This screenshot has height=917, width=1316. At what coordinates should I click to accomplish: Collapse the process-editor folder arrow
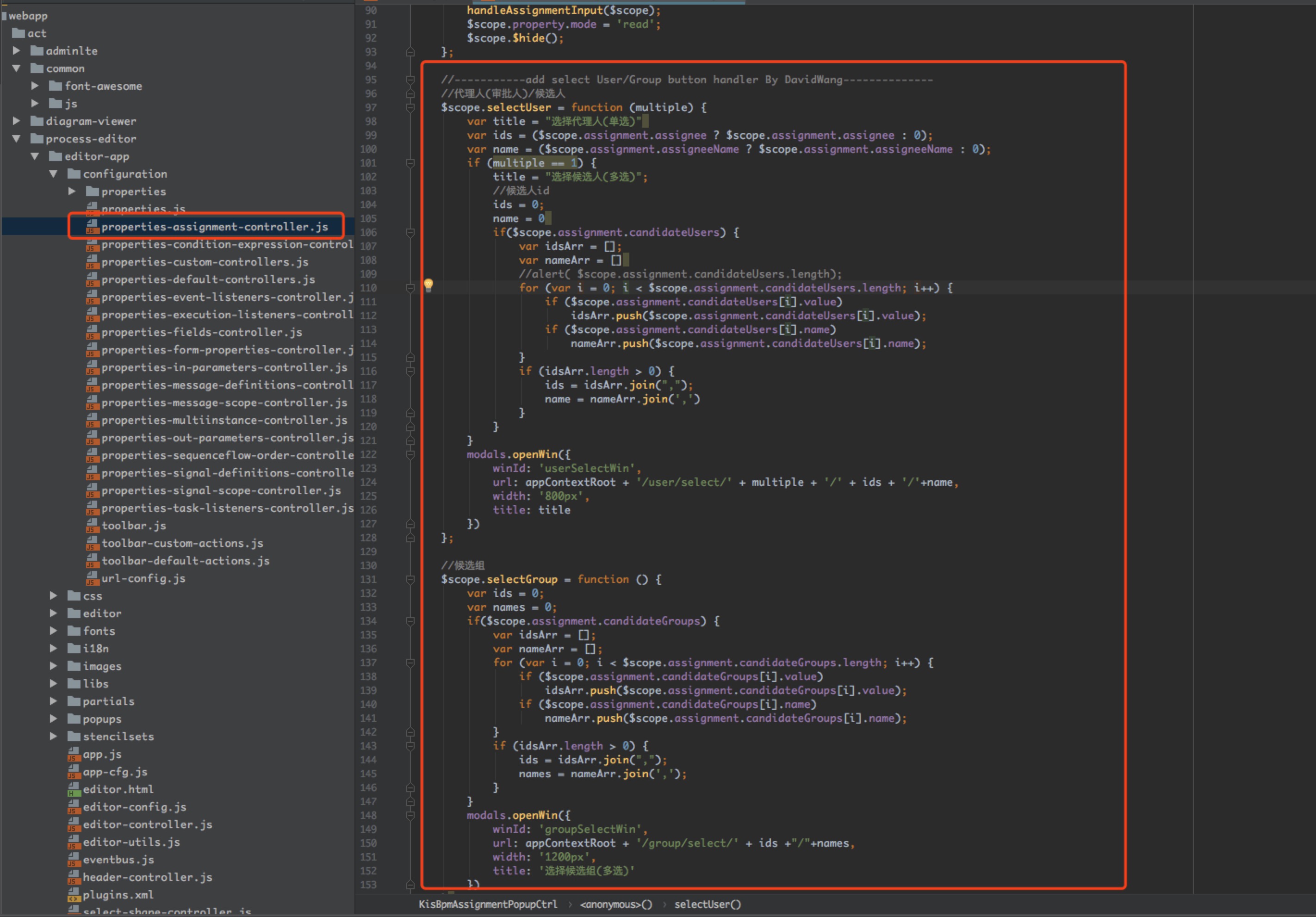[x=17, y=138]
